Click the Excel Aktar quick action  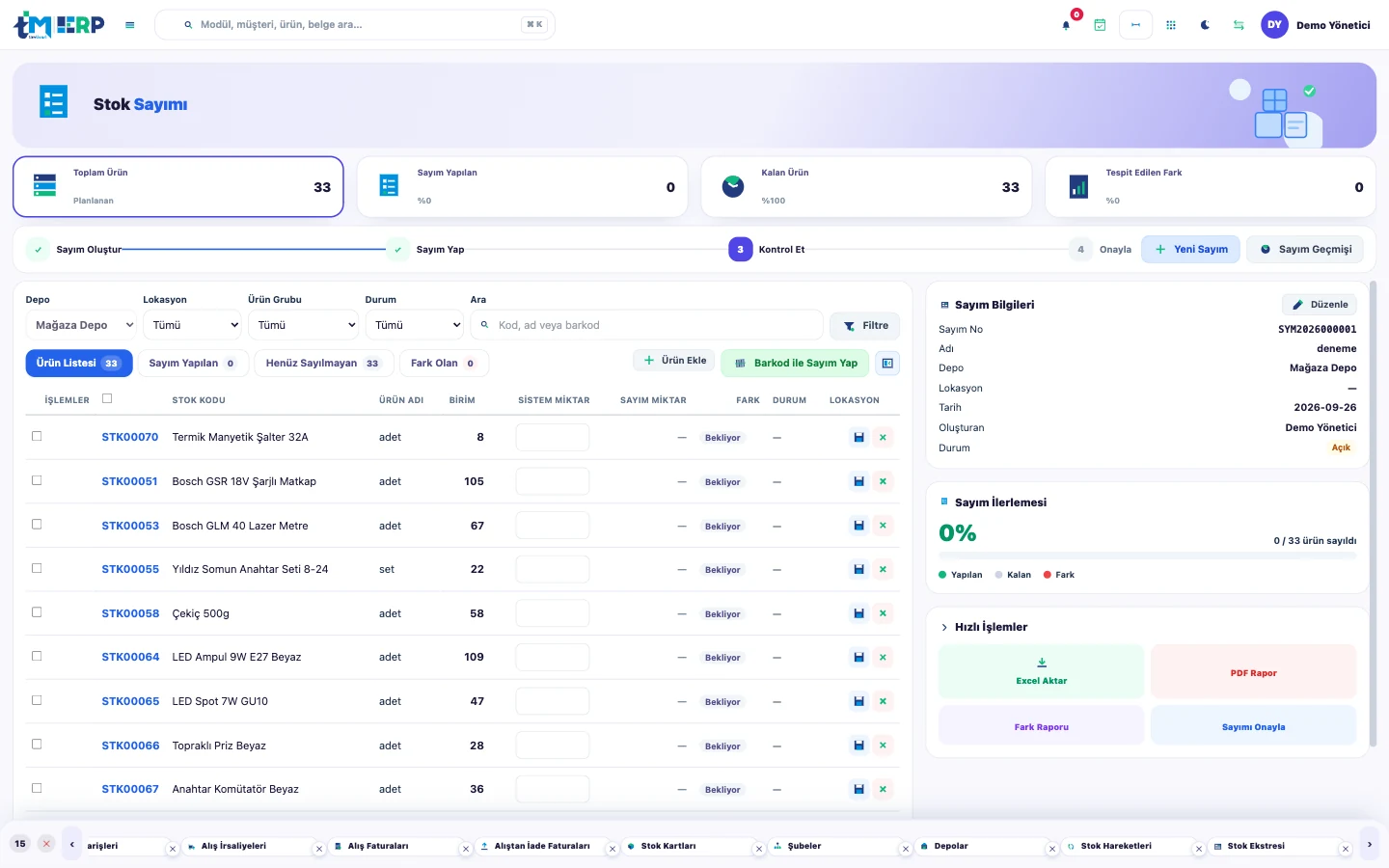coord(1042,672)
